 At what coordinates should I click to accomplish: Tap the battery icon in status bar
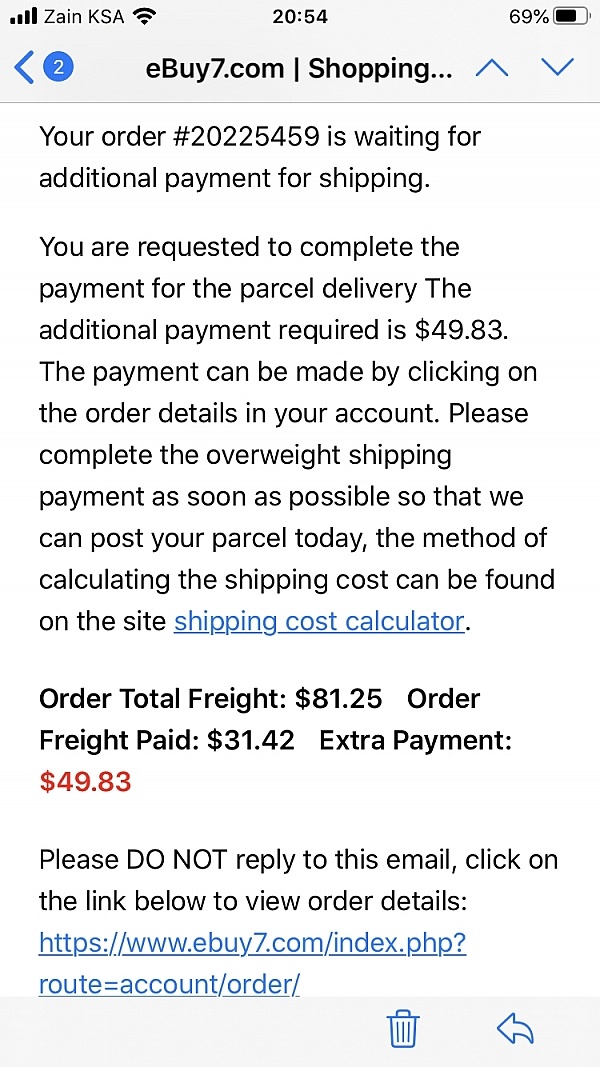pyautogui.click(x=572, y=17)
